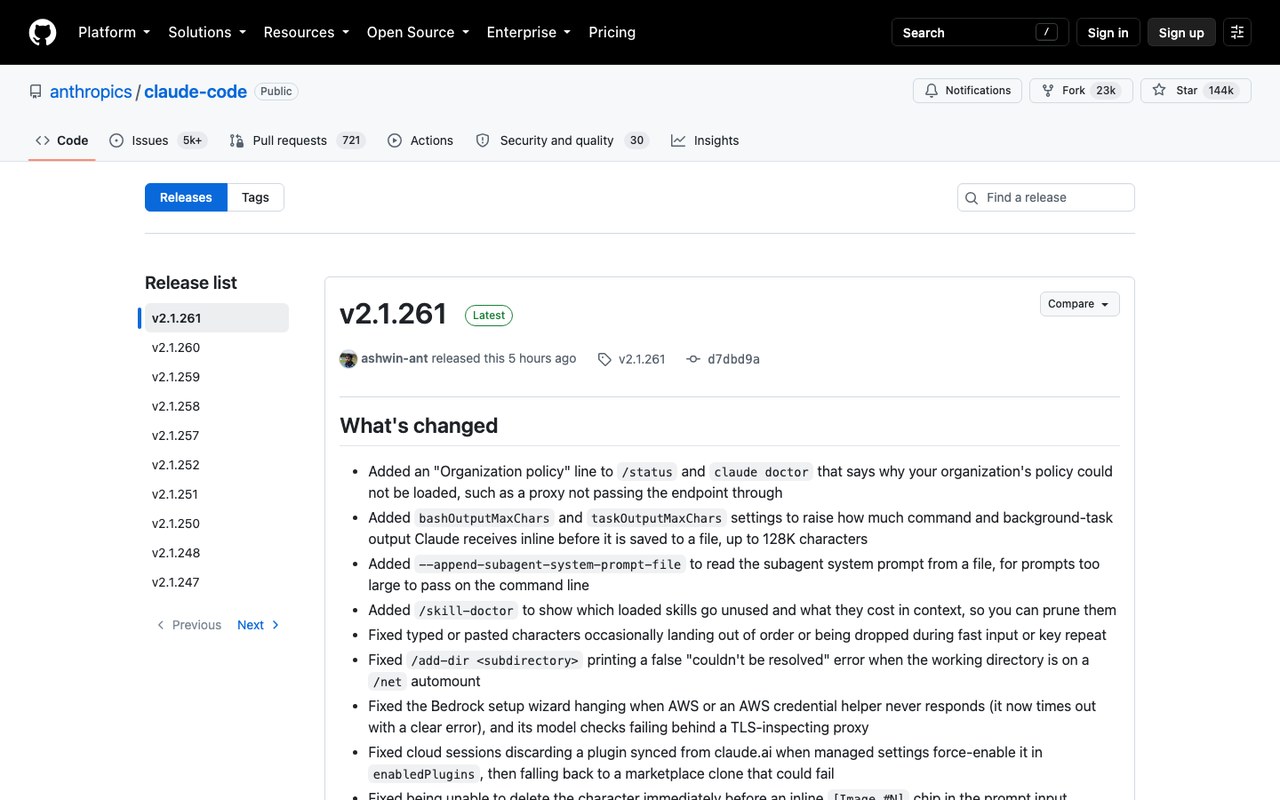Screen dimensions: 1280x800
Task: Open the Issues tab
Action: coord(157,141)
